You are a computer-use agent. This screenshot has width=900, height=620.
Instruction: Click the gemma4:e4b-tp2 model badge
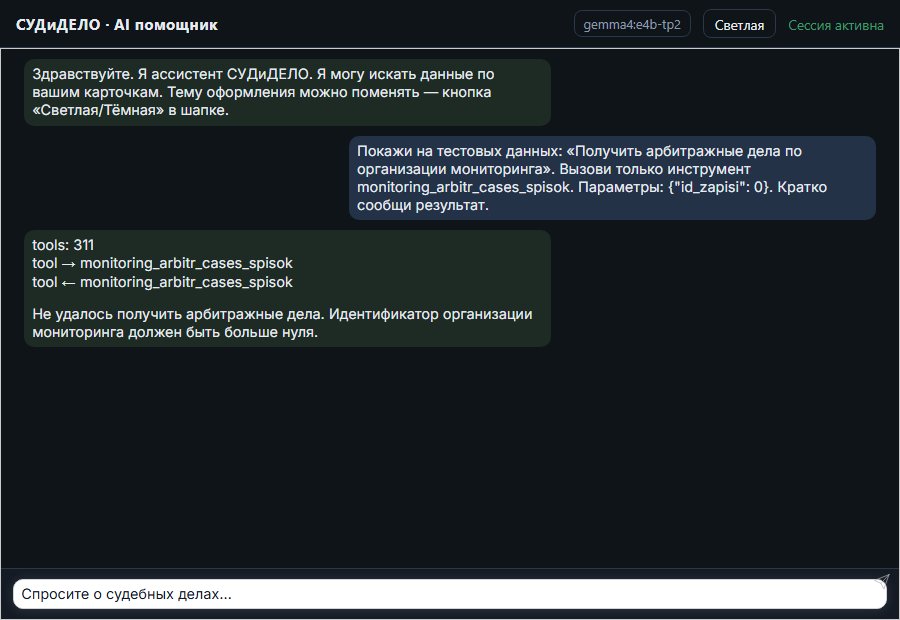pos(632,24)
